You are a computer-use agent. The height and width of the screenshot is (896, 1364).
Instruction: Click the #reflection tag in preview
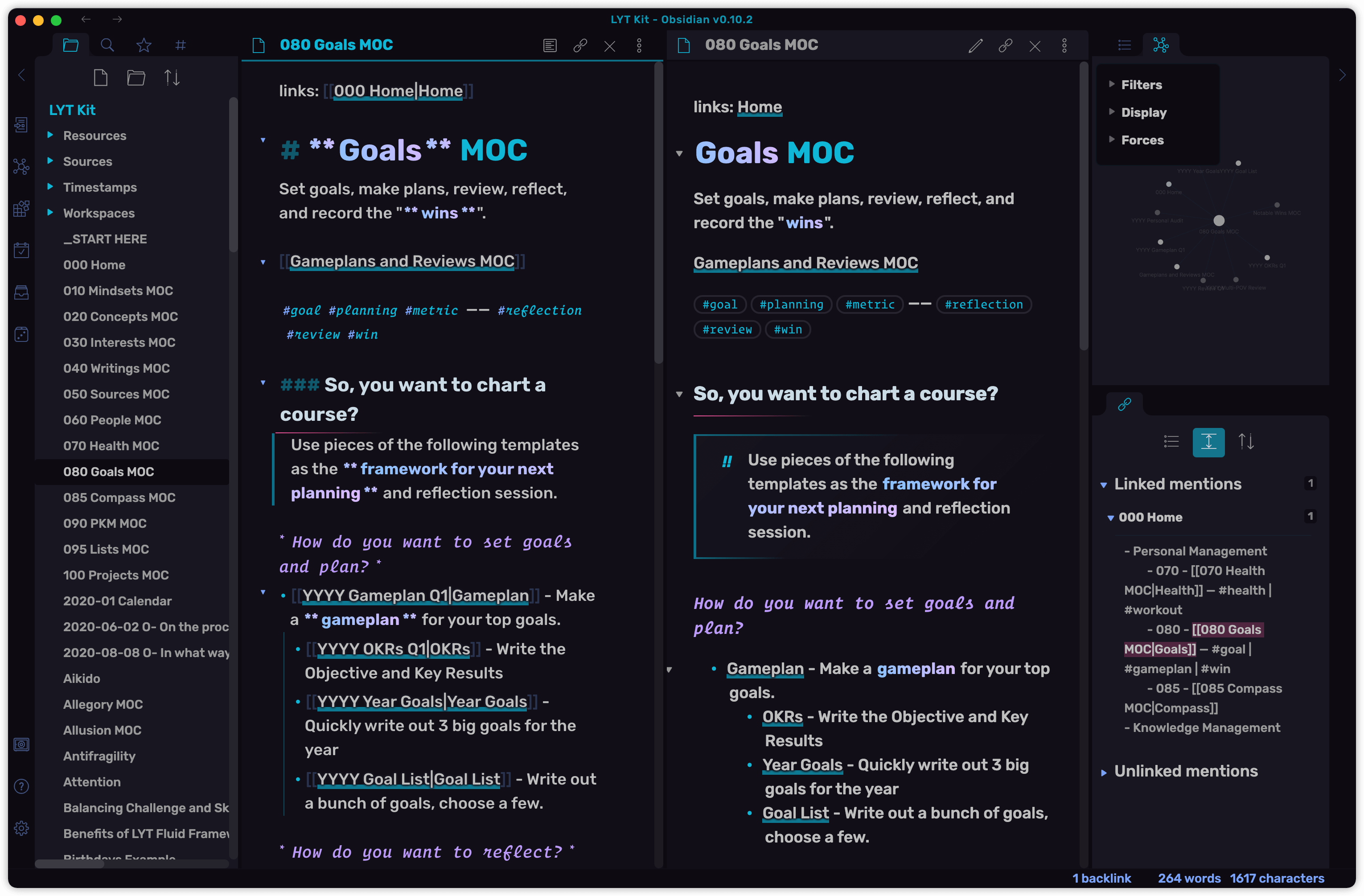click(983, 304)
